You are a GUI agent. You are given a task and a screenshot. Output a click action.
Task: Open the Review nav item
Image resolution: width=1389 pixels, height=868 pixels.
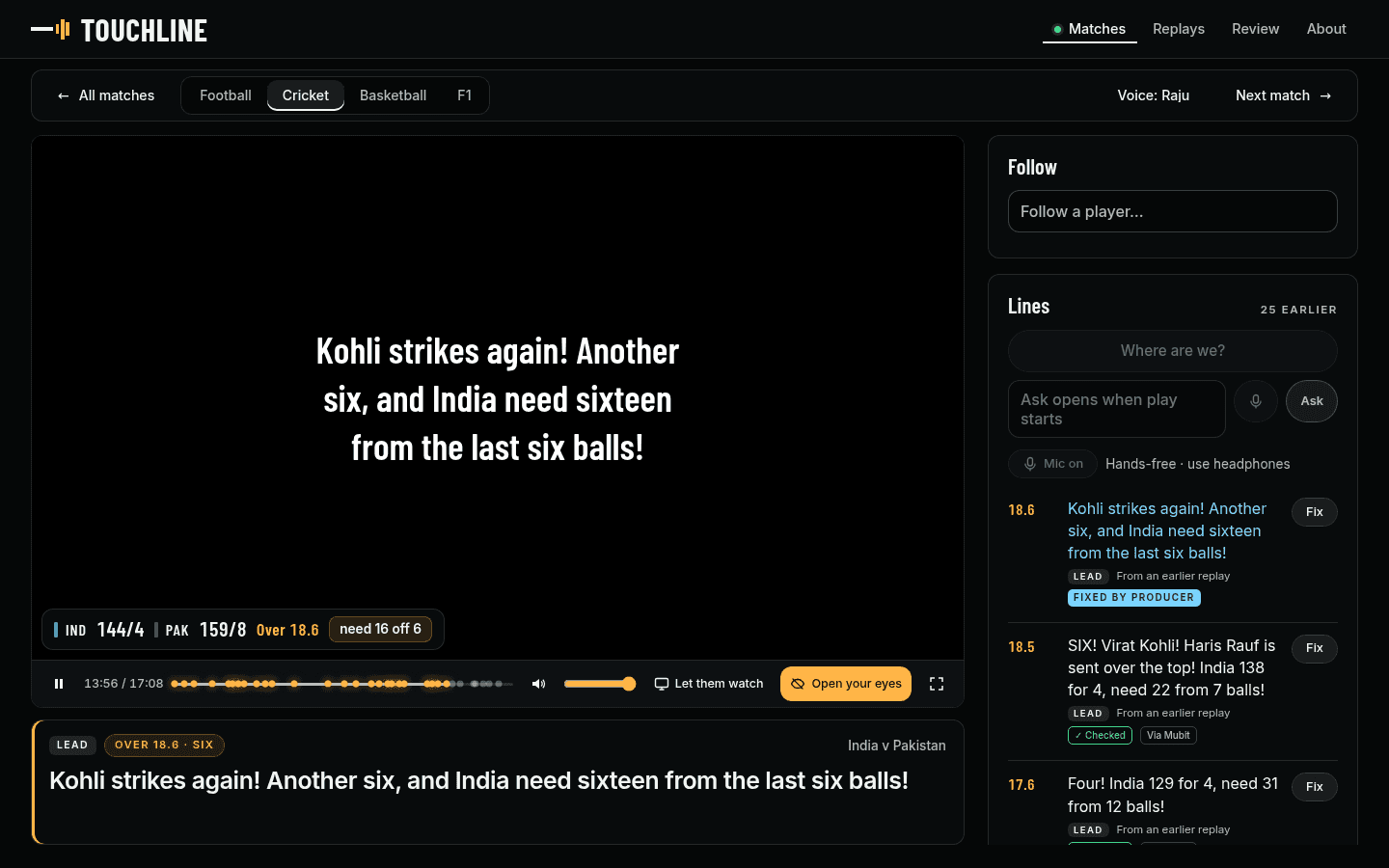pos(1256,29)
